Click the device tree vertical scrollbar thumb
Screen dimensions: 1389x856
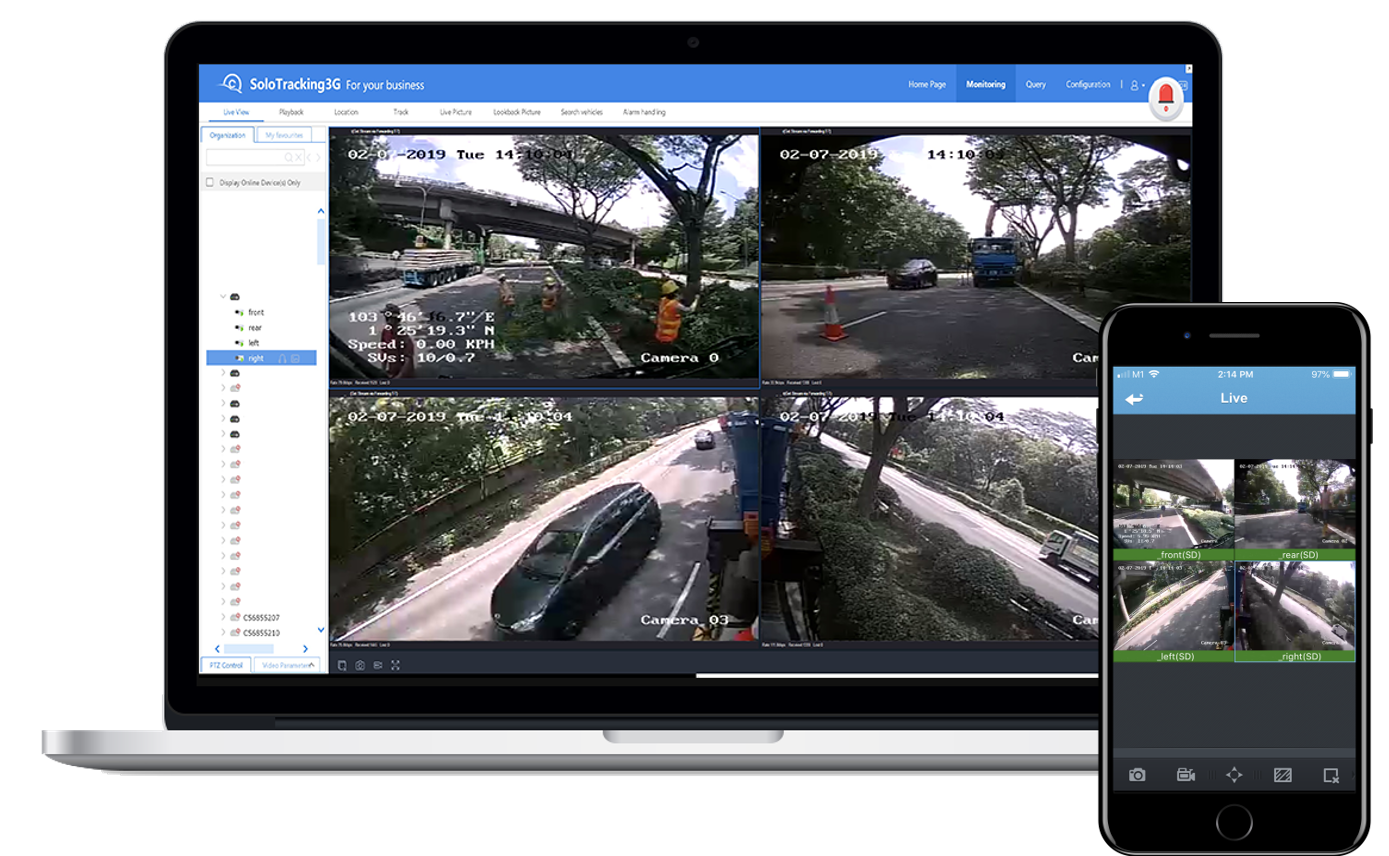pos(321,242)
